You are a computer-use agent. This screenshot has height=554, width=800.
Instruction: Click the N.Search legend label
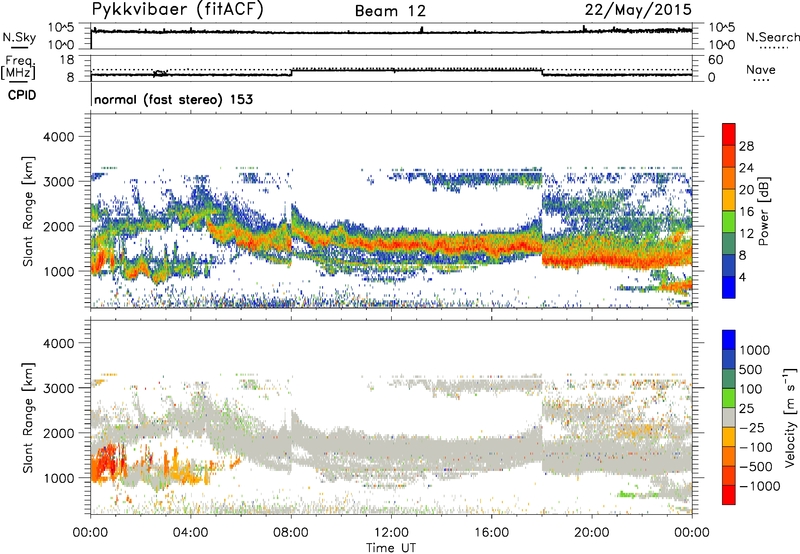pos(772,37)
